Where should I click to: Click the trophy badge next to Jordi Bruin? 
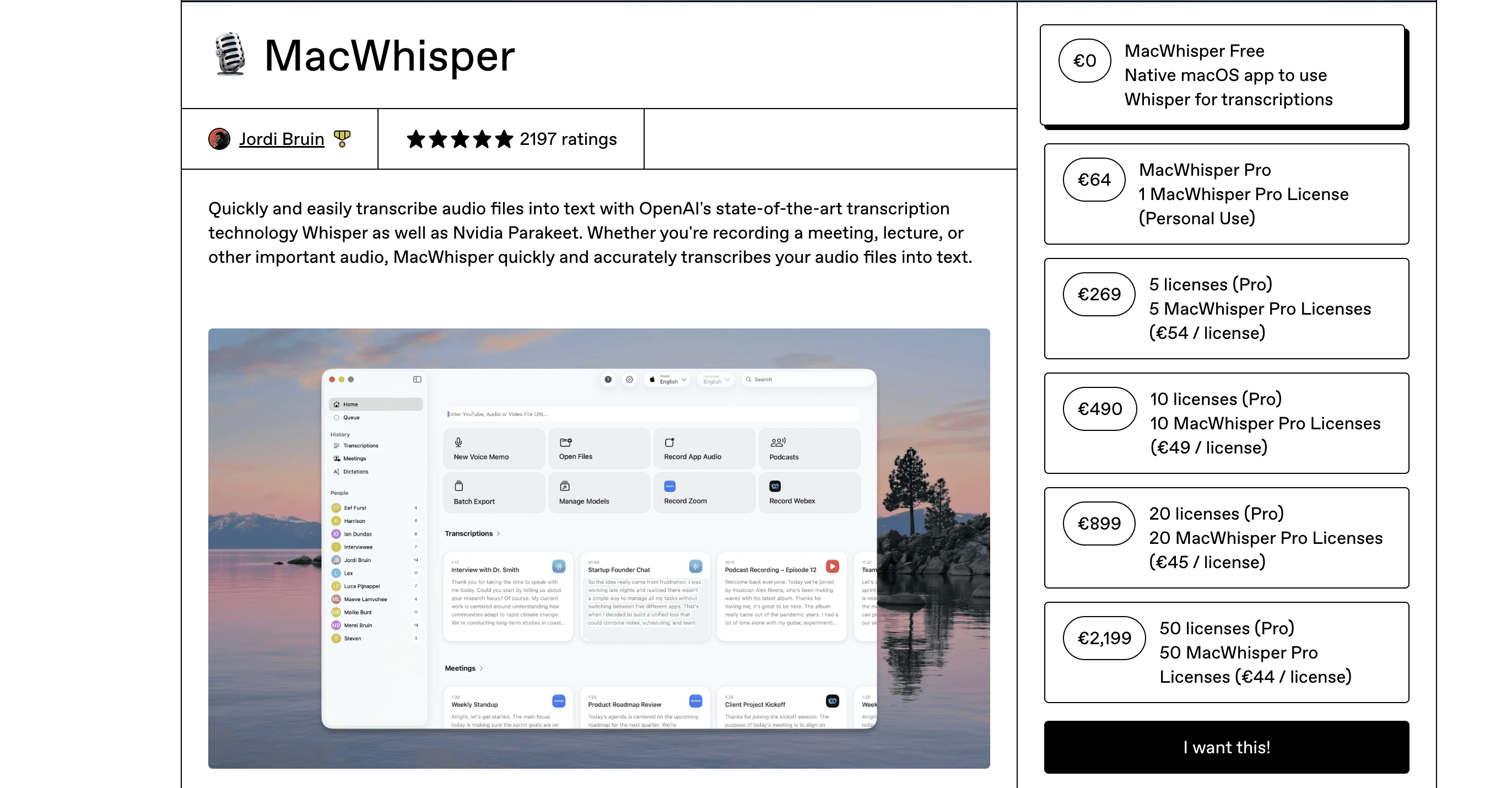342,139
